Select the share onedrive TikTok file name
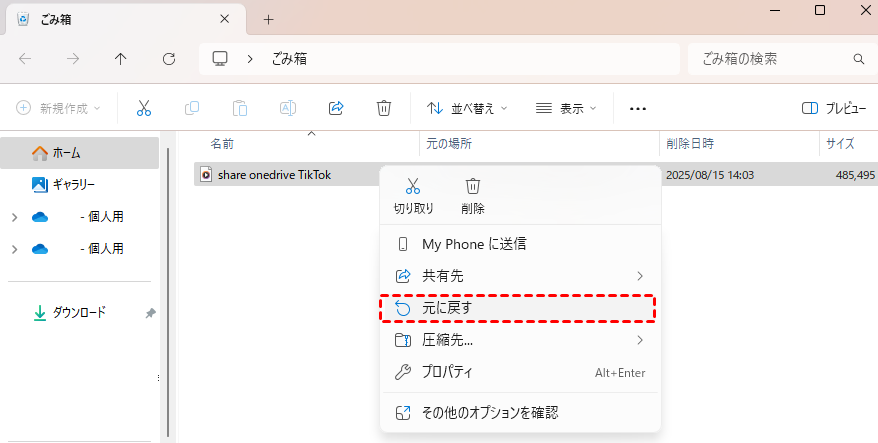Image resolution: width=878 pixels, height=443 pixels. [x=274, y=175]
